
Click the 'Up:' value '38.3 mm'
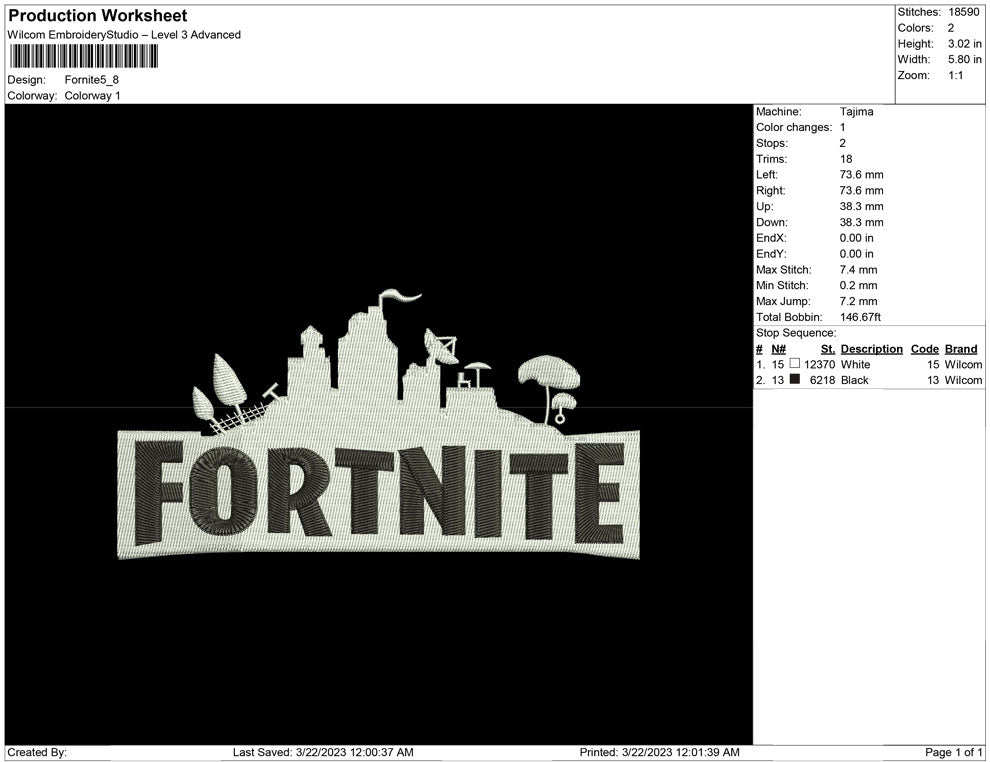[x=862, y=206]
